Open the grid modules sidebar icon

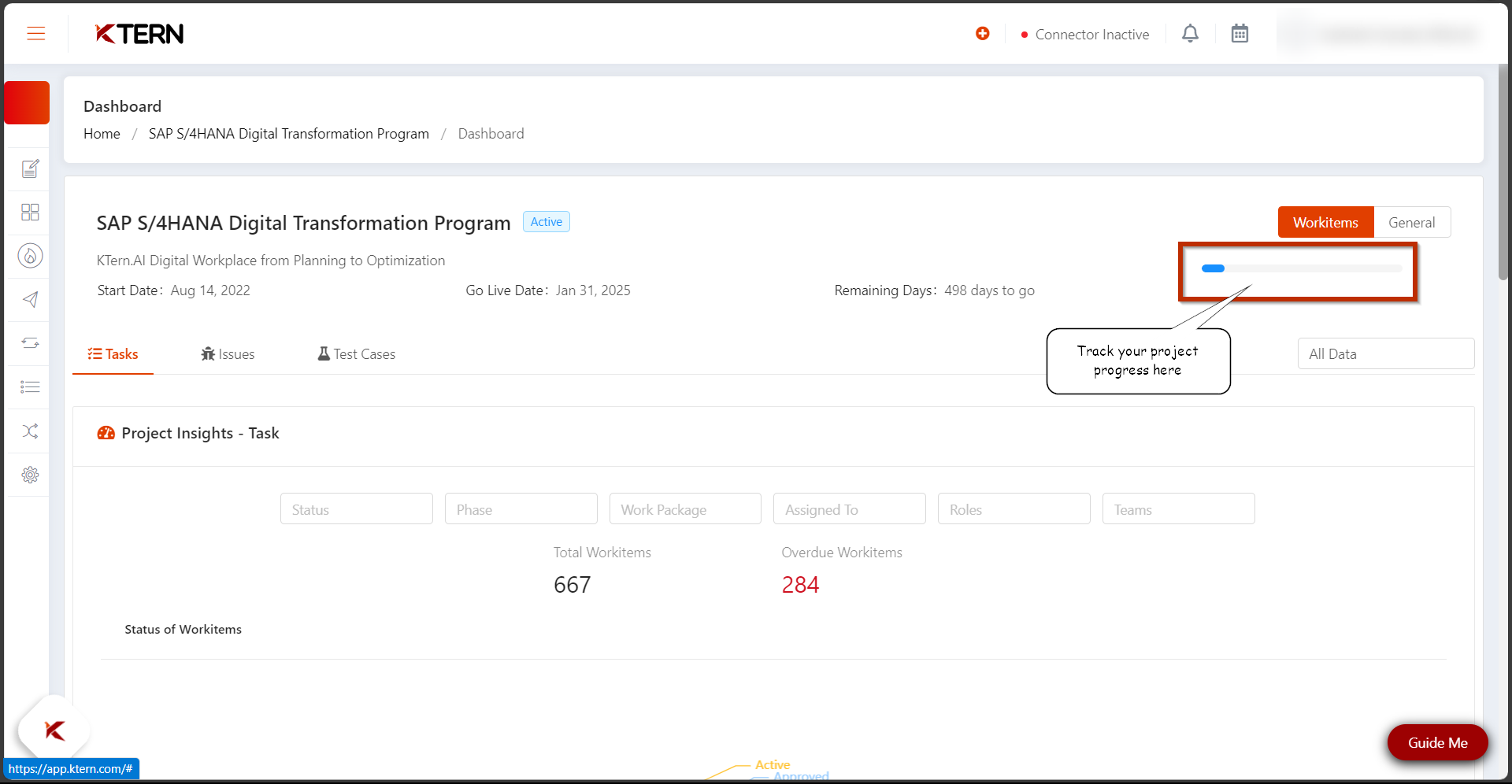(x=30, y=213)
